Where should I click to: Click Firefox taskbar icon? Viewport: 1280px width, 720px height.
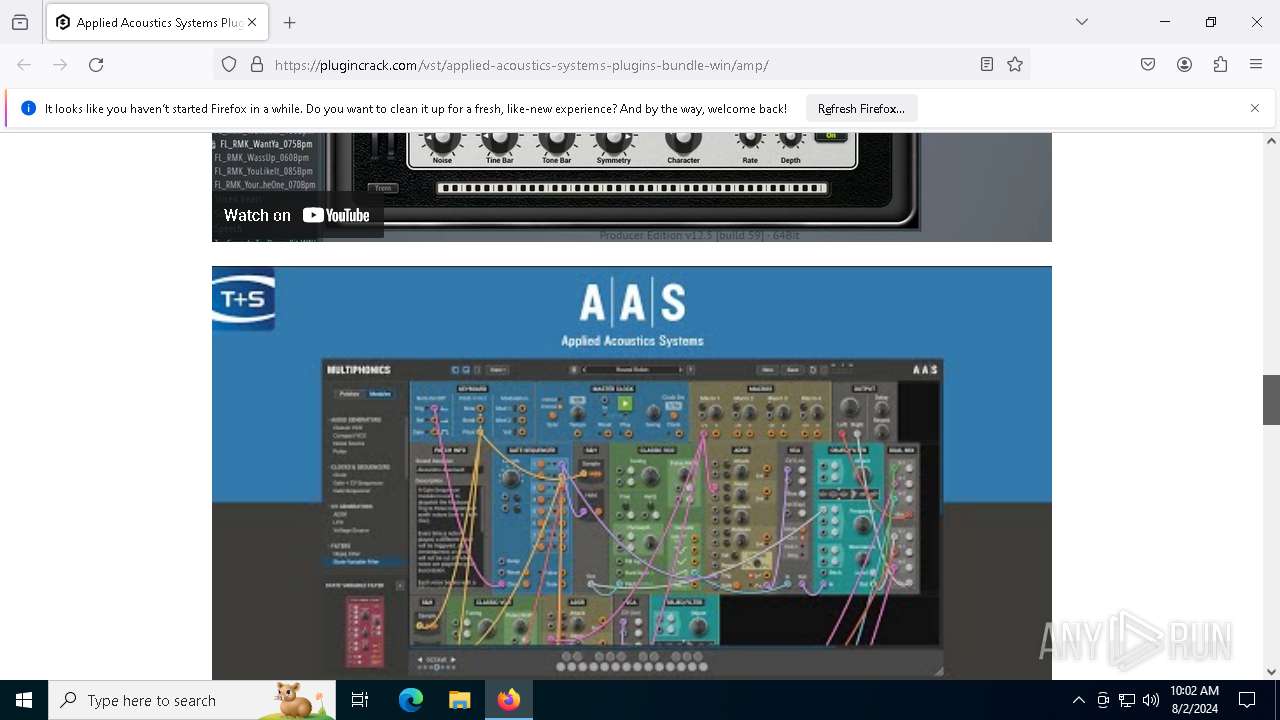point(509,700)
